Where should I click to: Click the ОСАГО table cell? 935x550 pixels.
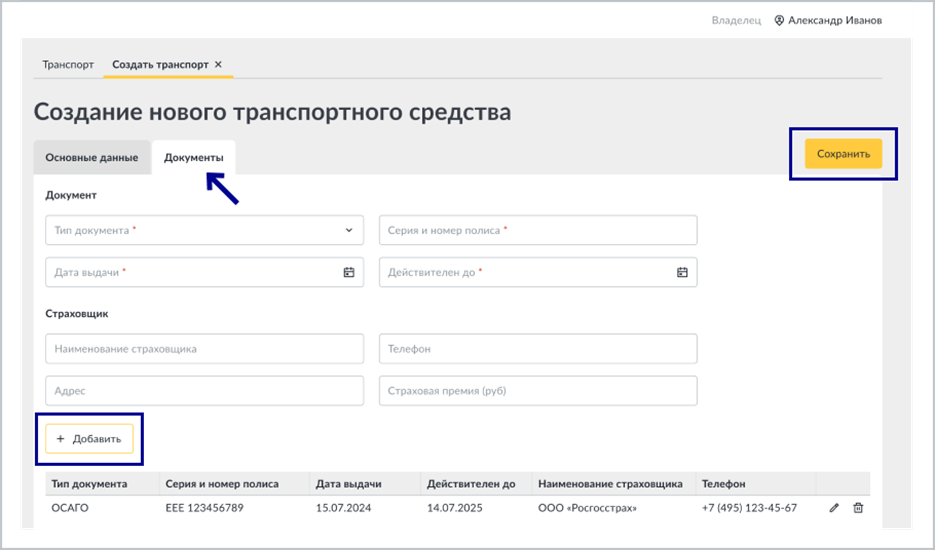(70, 508)
